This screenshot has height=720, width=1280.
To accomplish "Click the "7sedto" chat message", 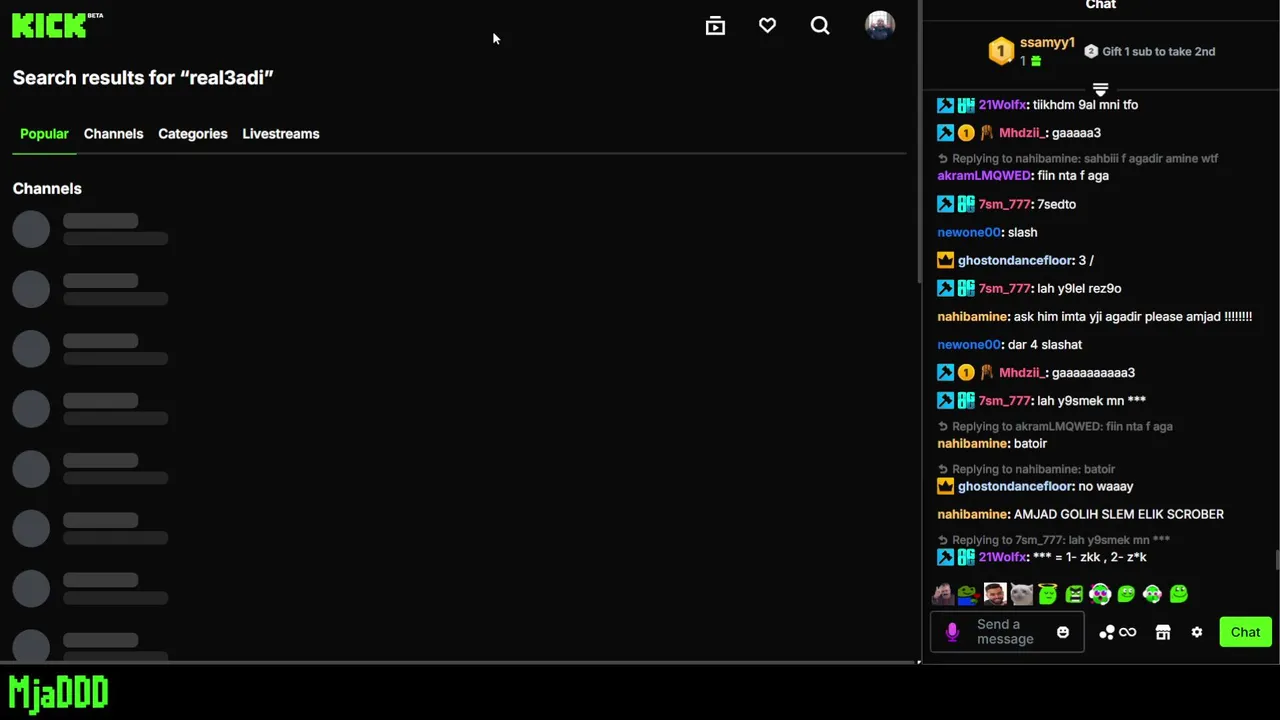I will [x=1057, y=204].
